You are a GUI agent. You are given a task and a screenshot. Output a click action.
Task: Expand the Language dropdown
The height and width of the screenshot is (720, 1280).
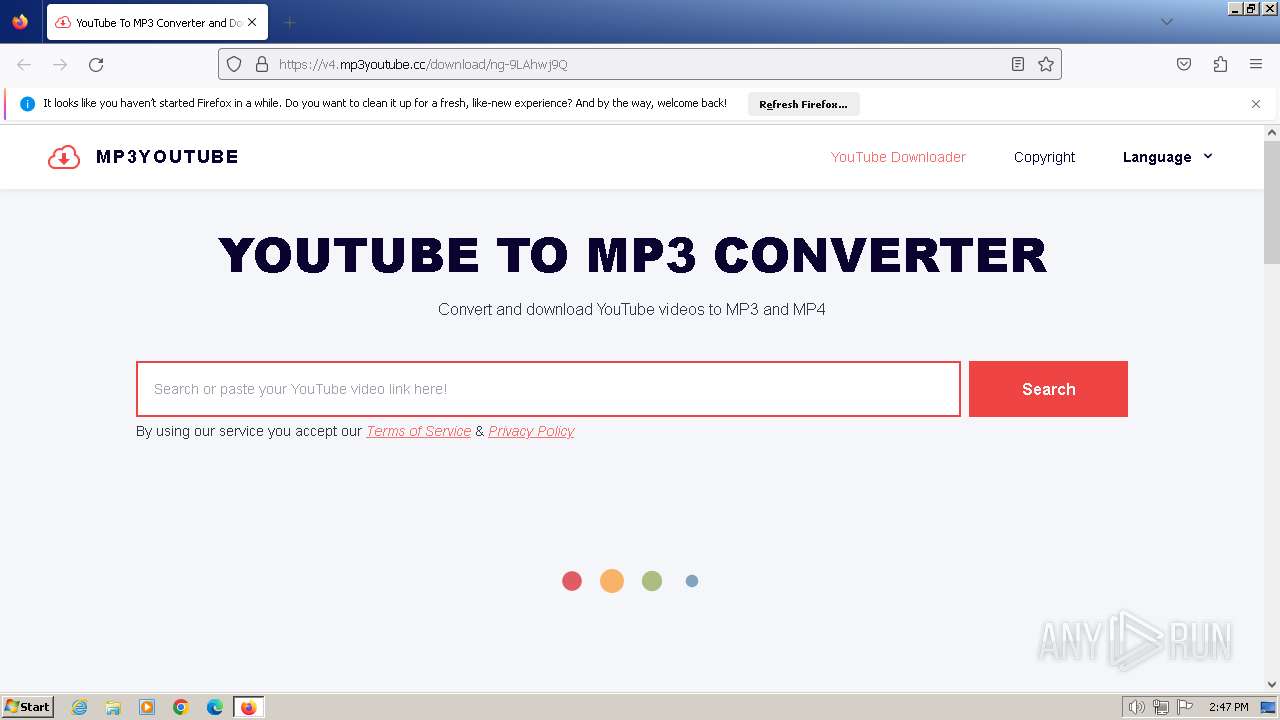click(1168, 157)
